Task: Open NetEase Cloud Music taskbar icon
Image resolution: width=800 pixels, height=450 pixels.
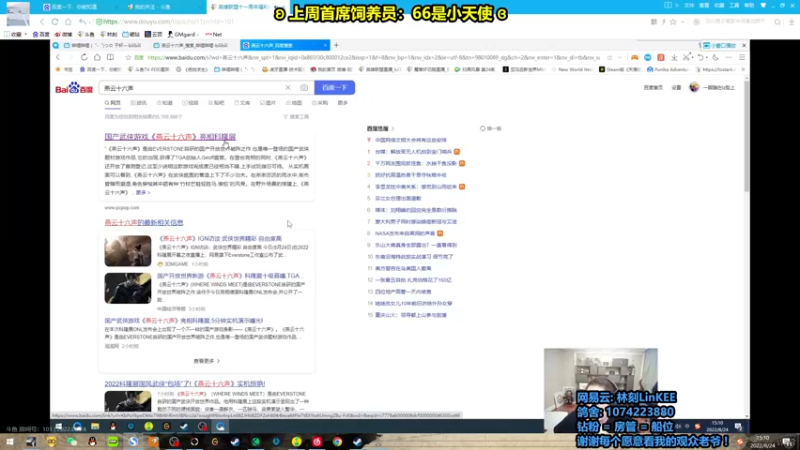Action: pyautogui.click(x=317, y=442)
